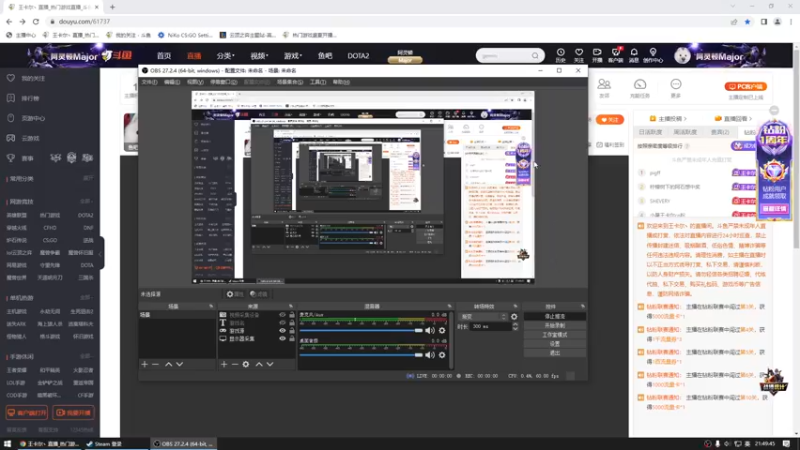Open Douyu 创作中心 icon

point(653,55)
